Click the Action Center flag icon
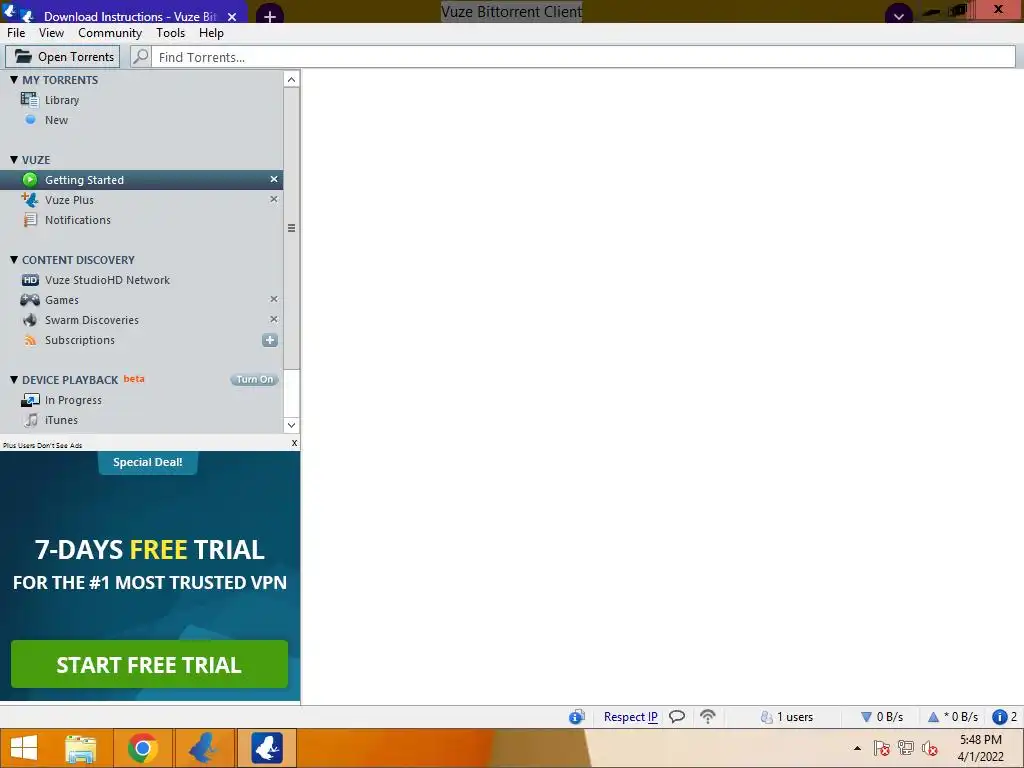Viewport: 1024px width, 768px height. tap(881, 748)
